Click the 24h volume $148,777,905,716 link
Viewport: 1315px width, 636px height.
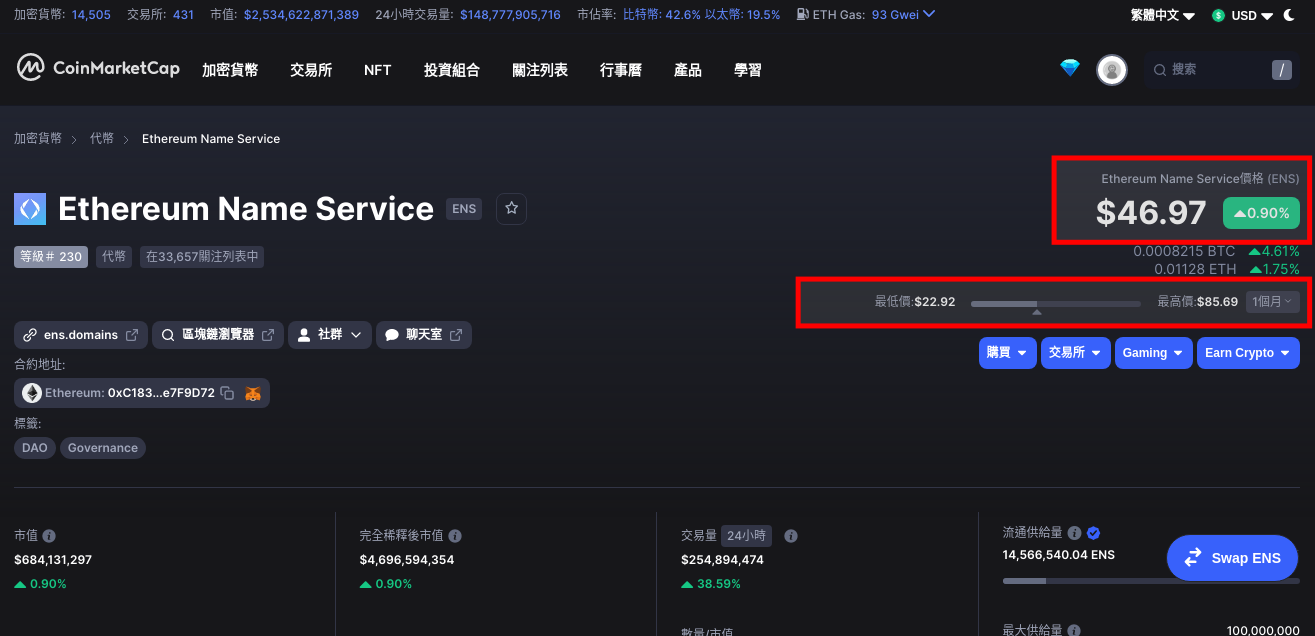click(x=510, y=15)
